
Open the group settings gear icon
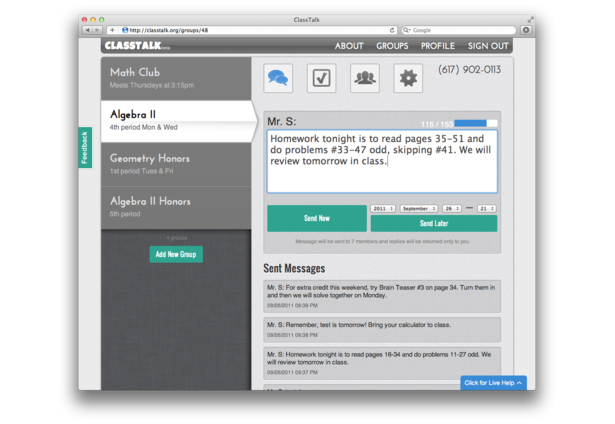[x=408, y=78]
